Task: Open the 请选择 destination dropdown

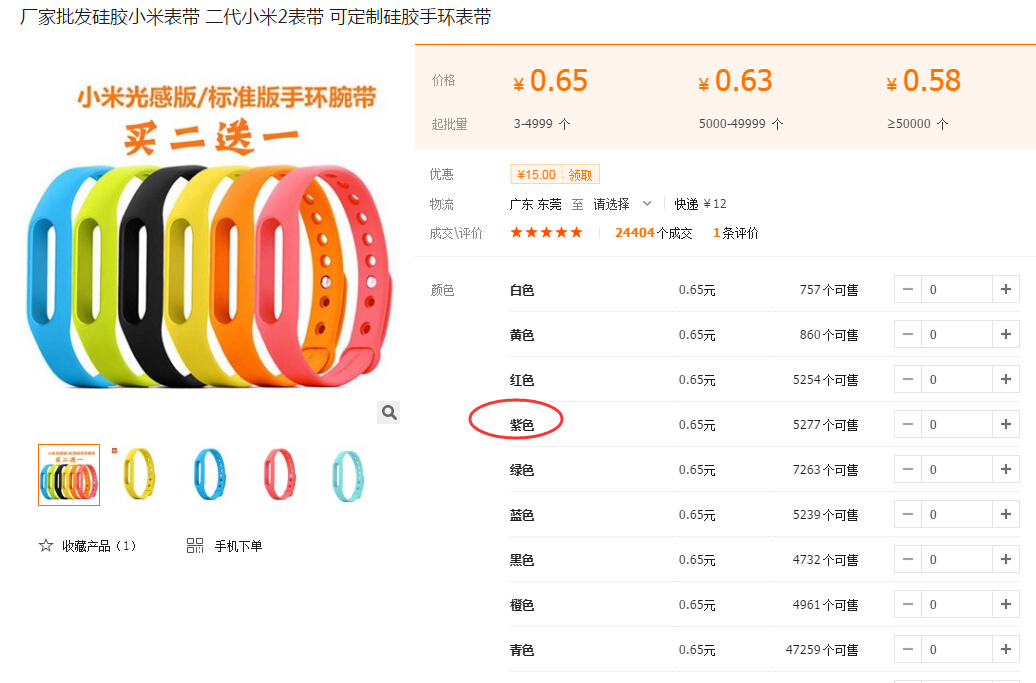Action: (x=622, y=204)
